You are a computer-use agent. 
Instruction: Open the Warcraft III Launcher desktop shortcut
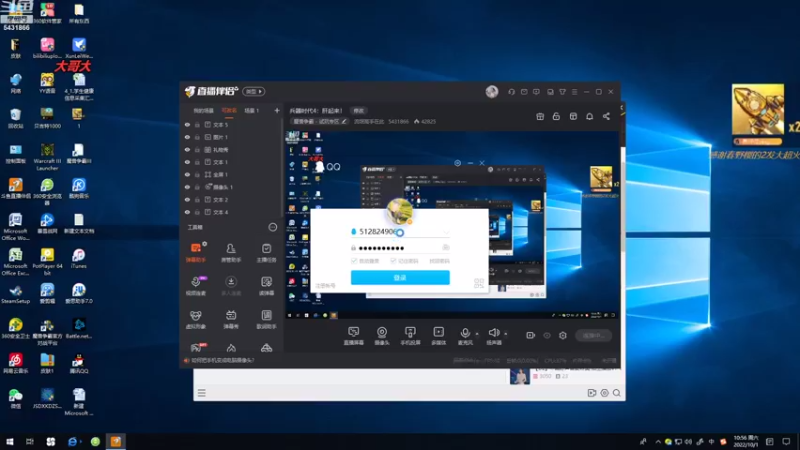pos(47,157)
